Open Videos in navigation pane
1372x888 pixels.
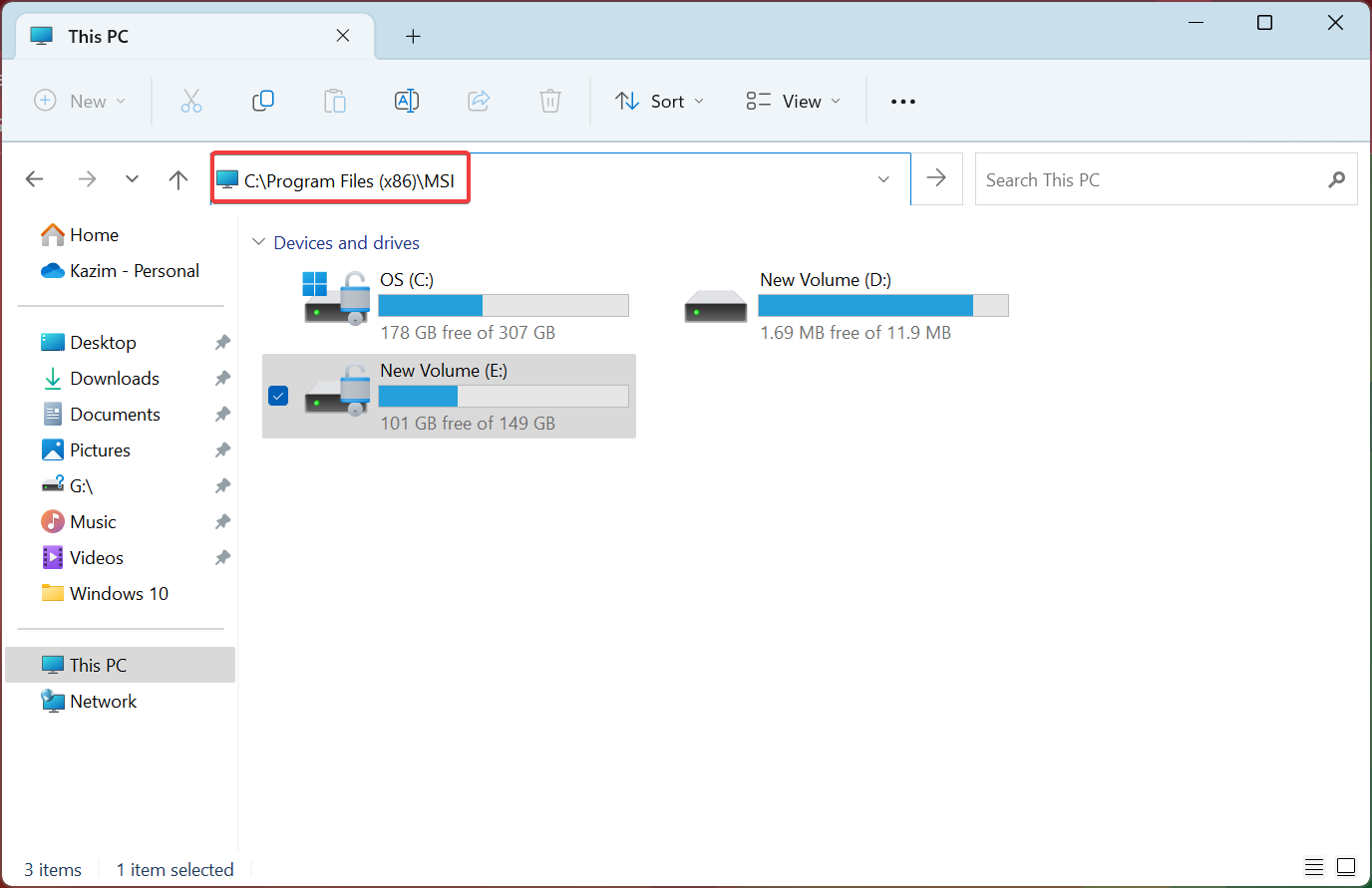[83, 558]
